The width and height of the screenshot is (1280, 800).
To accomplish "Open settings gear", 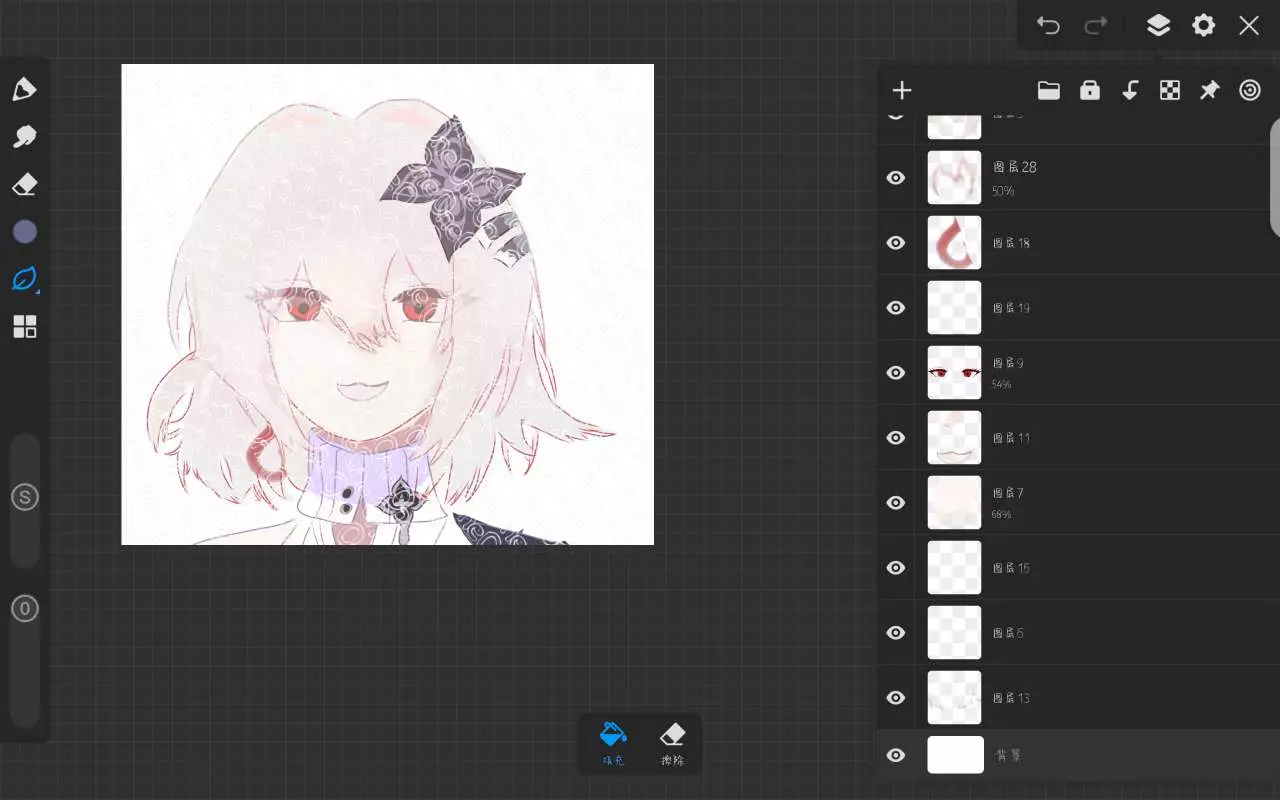I will click(1204, 25).
